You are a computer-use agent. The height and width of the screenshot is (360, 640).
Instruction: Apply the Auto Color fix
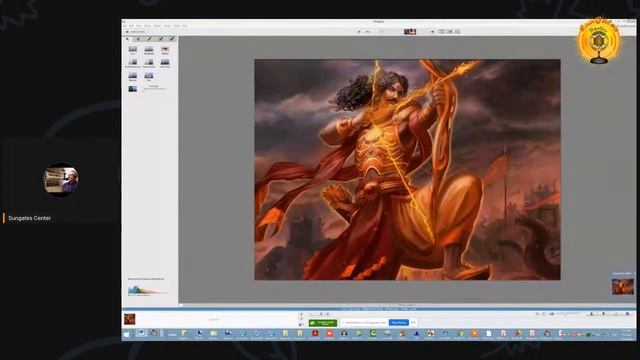[165, 63]
